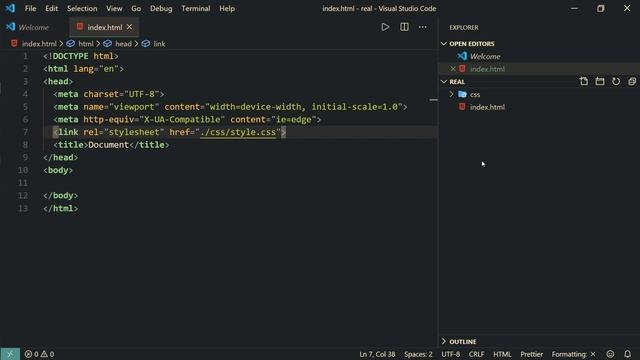Close the index.html tab
The height and width of the screenshot is (360, 640).
pos(129,27)
